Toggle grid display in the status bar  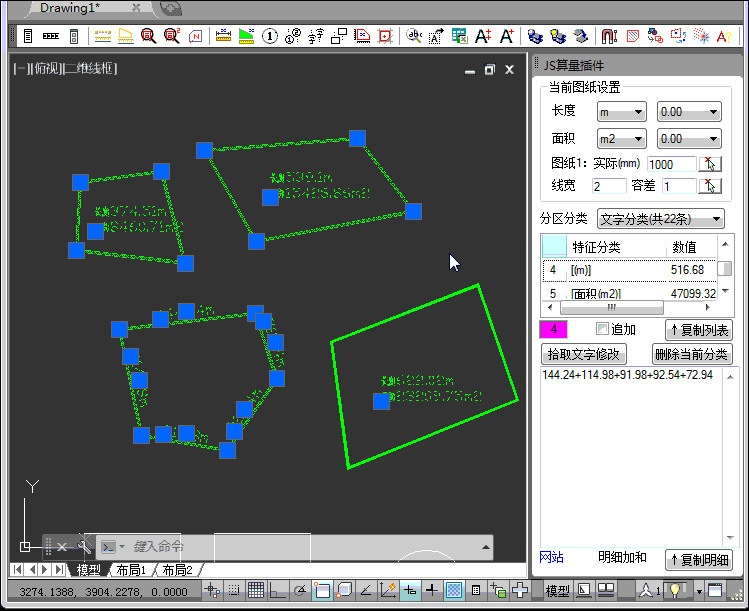click(256, 590)
